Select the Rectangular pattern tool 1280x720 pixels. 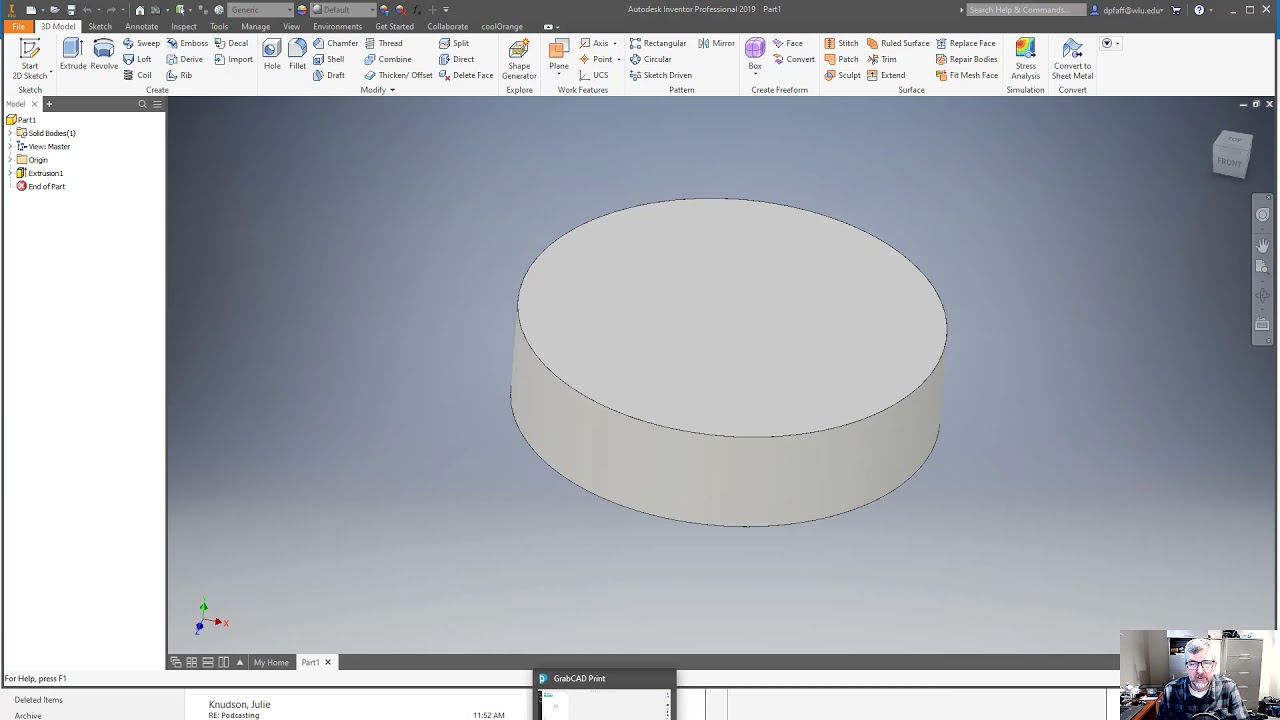tap(658, 43)
